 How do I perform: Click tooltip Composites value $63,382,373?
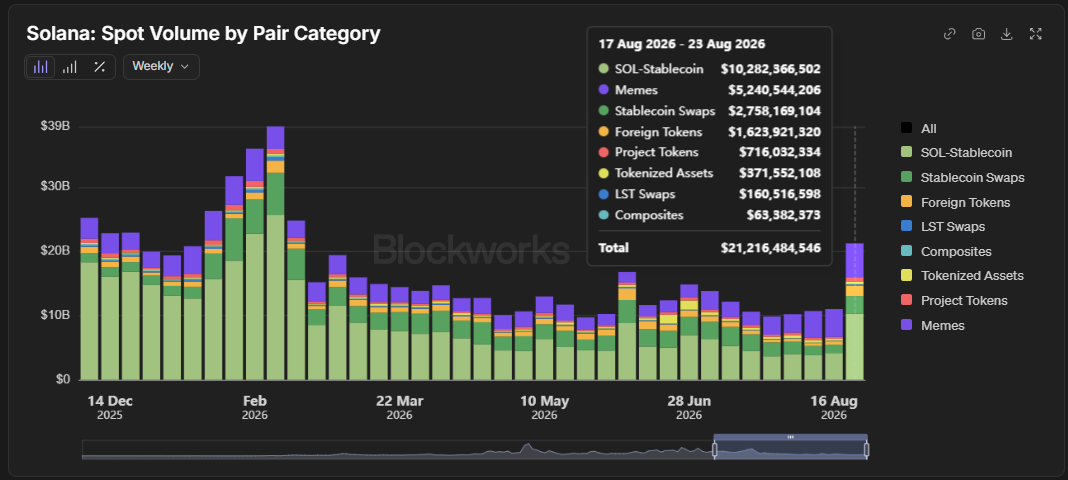coord(783,215)
